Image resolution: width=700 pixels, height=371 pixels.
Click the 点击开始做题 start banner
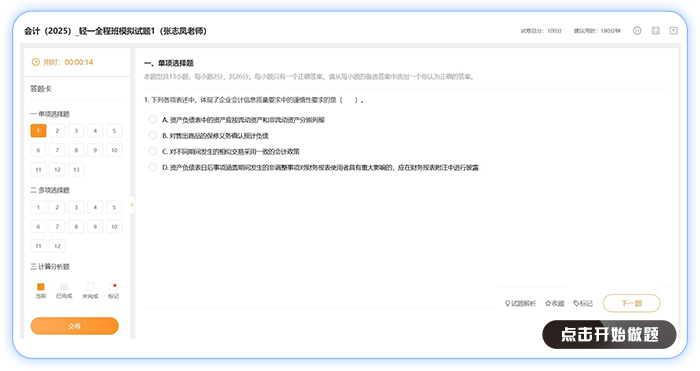click(609, 334)
